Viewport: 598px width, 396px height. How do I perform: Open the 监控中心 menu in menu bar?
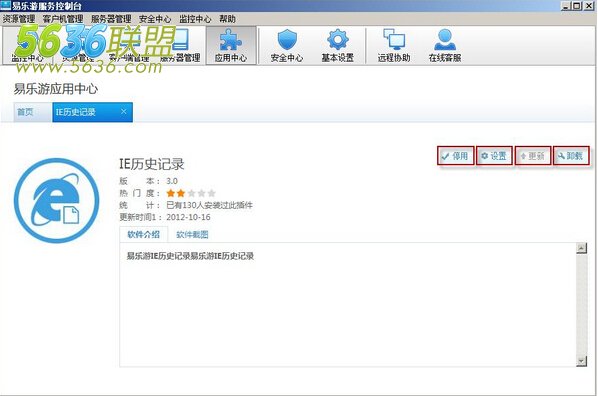coord(195,19)
